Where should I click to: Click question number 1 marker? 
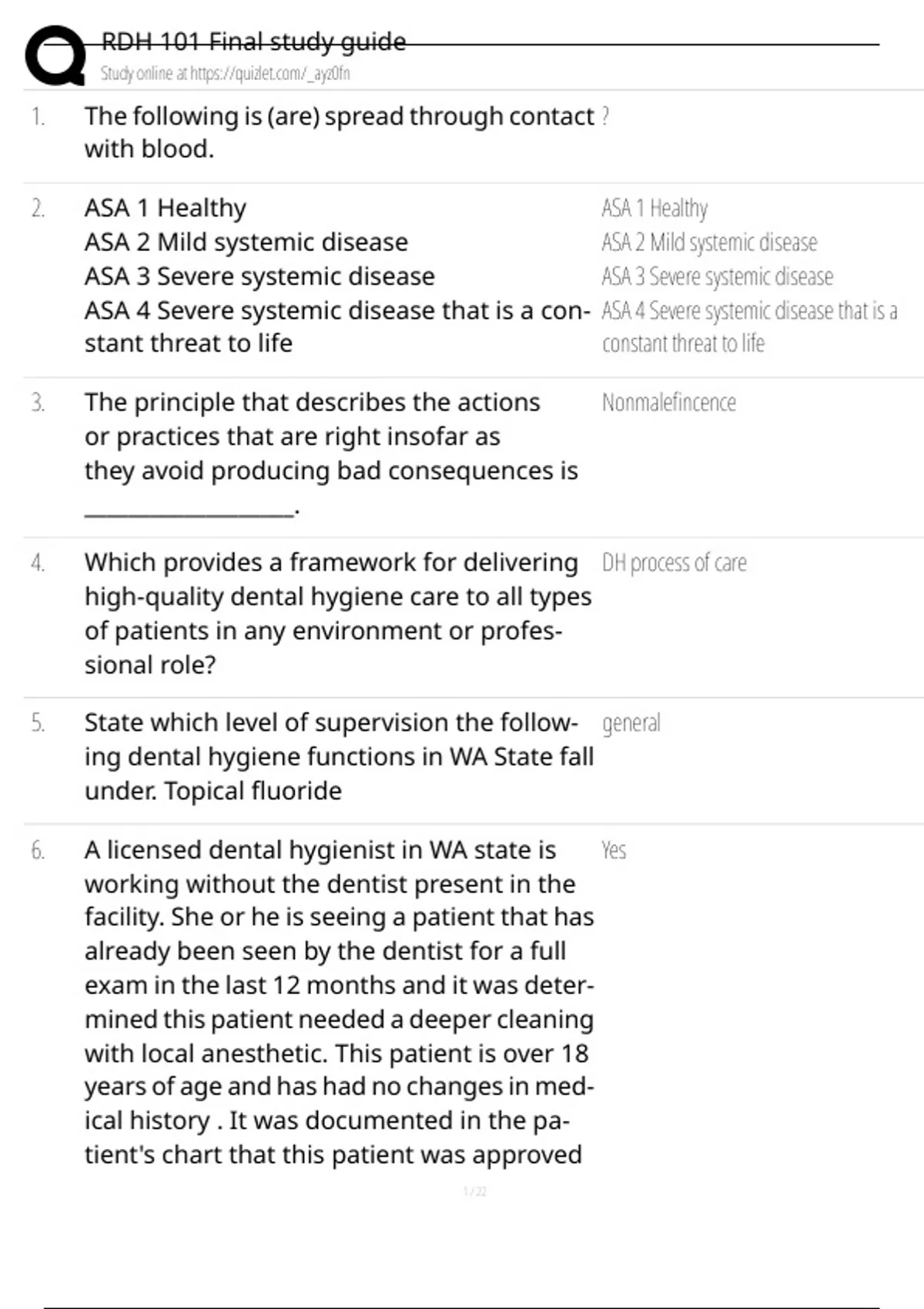[x=38, y=117]
